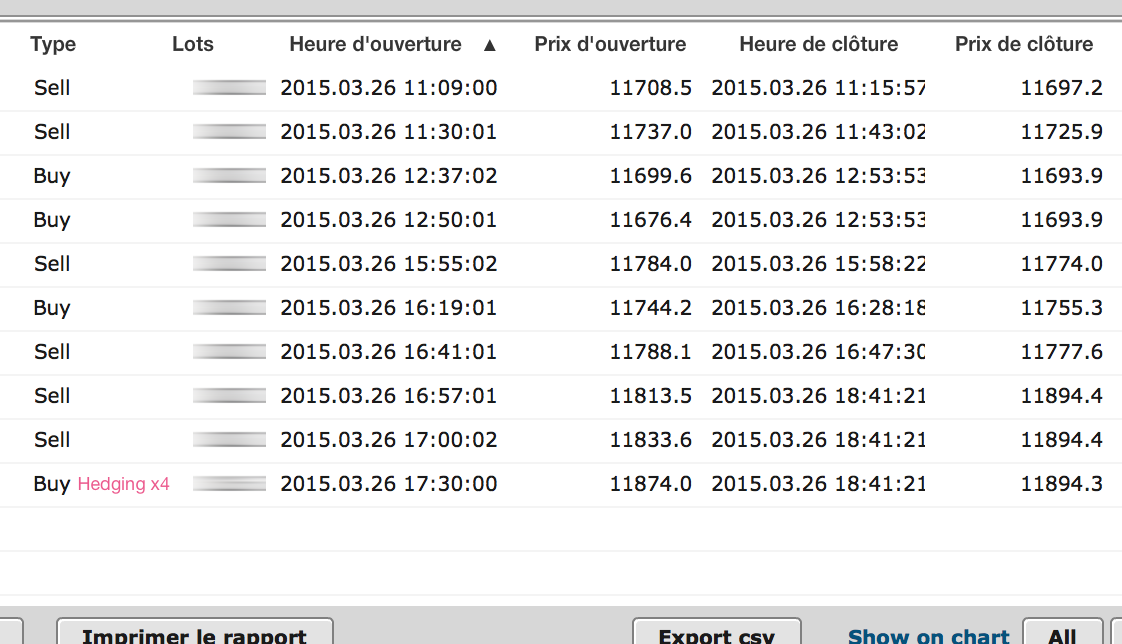This screenshot has width=1122, height=644.
Task: Click the sort arrow on Heure d'ouverture
Action: pos(489,45)
